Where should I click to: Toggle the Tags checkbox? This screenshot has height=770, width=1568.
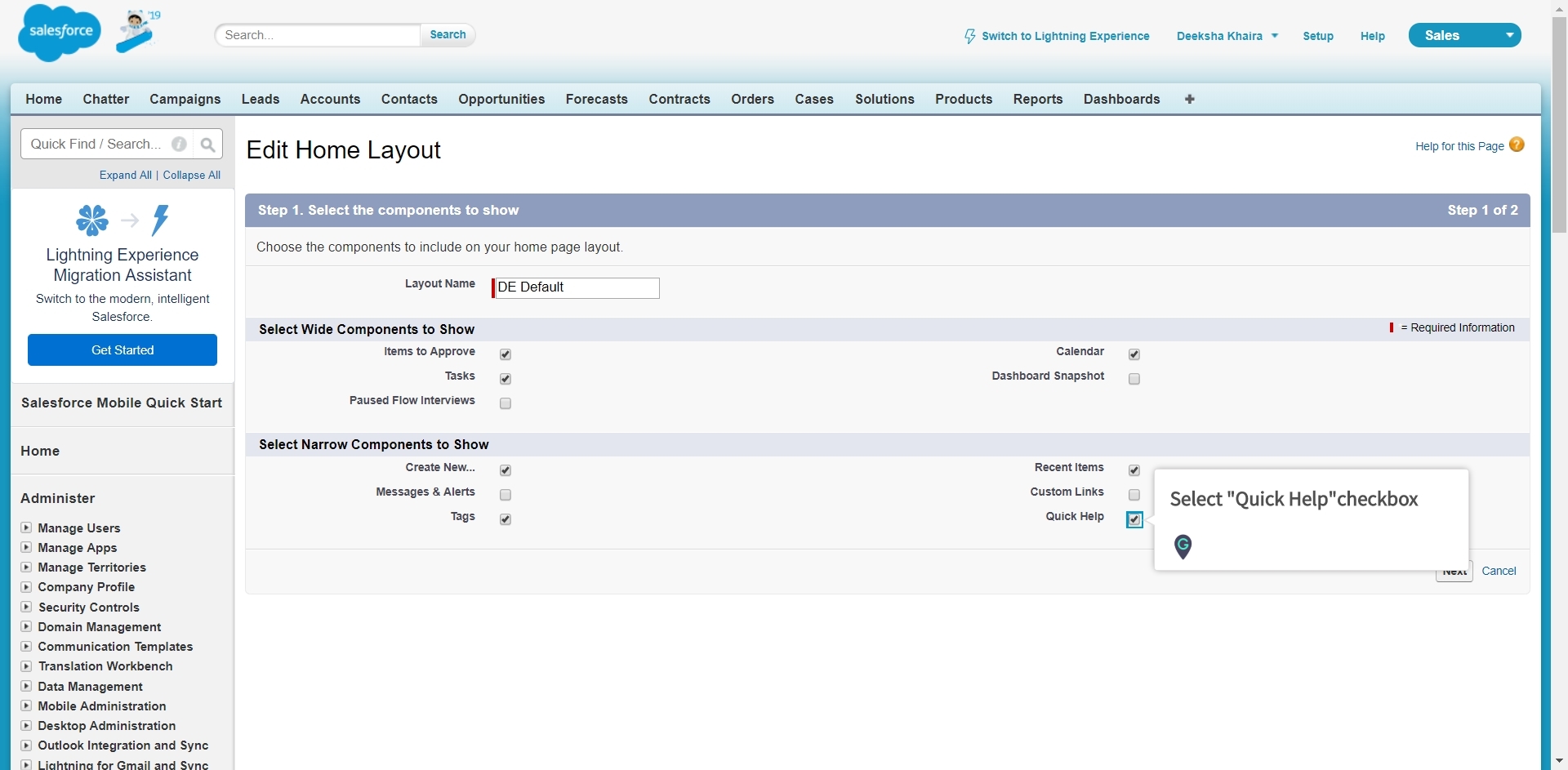pos(506,519)
